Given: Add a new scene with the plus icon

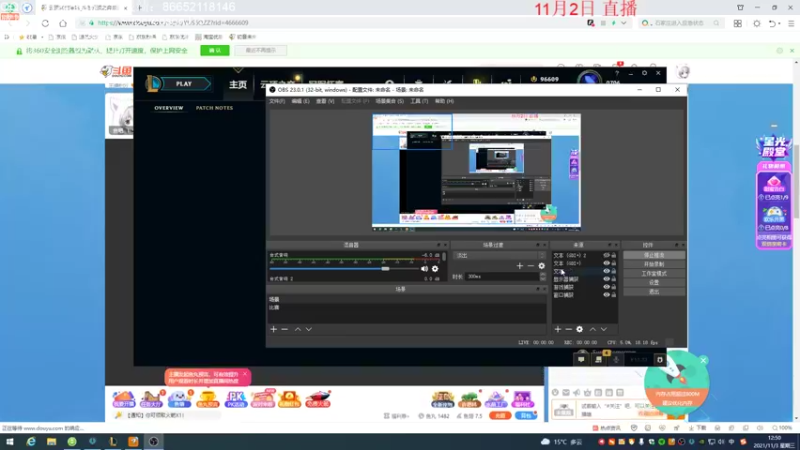Looking at the screenshot, I should click(273, 330).
